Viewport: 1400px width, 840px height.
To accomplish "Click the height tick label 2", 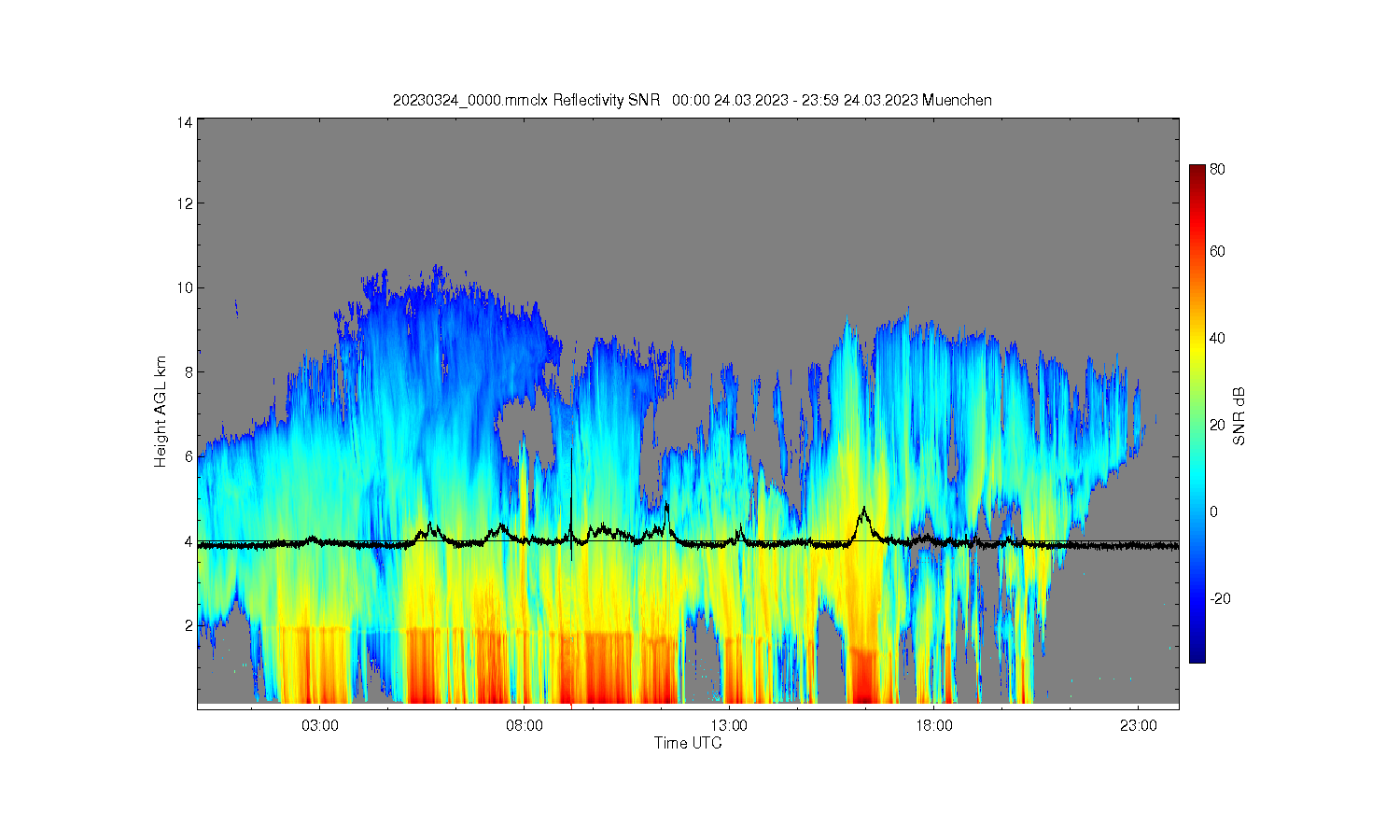I will tap(189, 625).
